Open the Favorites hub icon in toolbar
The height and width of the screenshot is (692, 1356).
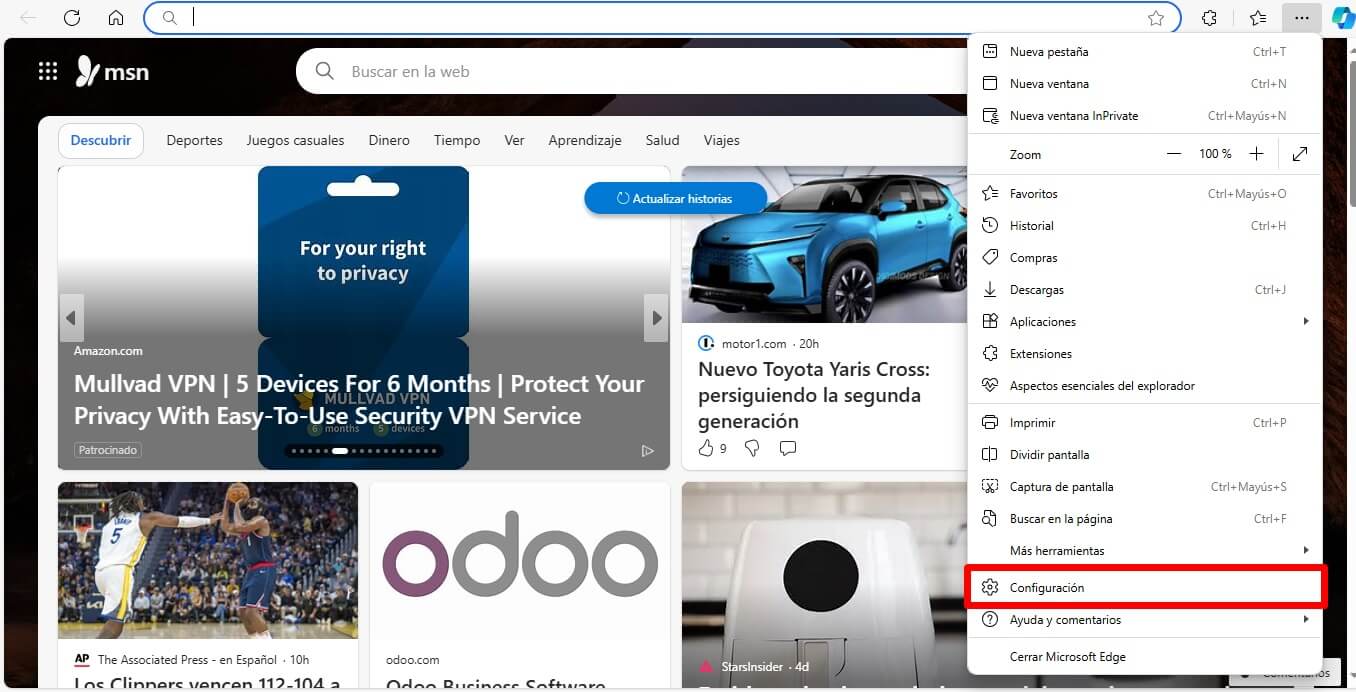[x=1258, y=18]
